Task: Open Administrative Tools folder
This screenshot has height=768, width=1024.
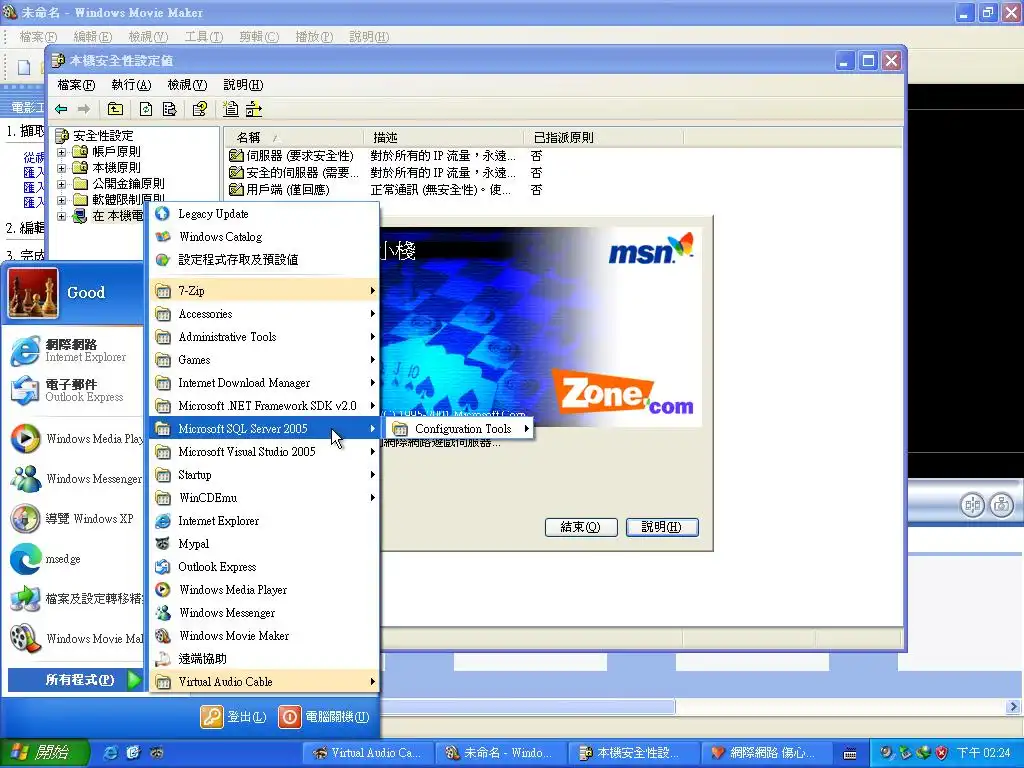Action: [x=264, y=336]
